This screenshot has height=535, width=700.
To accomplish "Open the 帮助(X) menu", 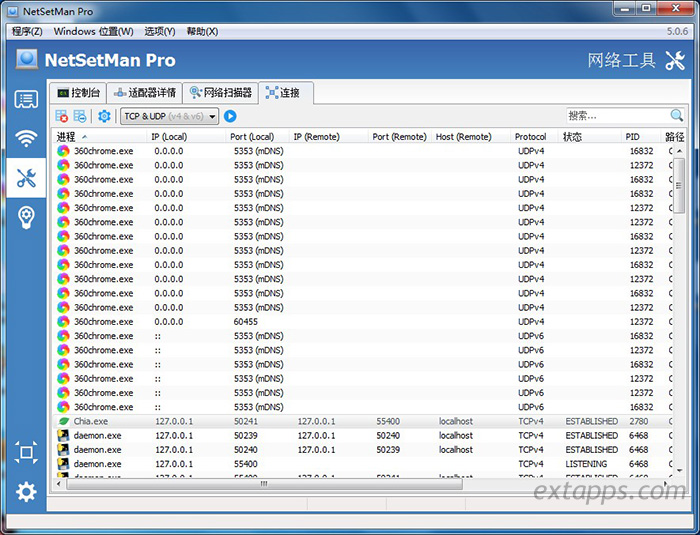I will coord(202,31).
